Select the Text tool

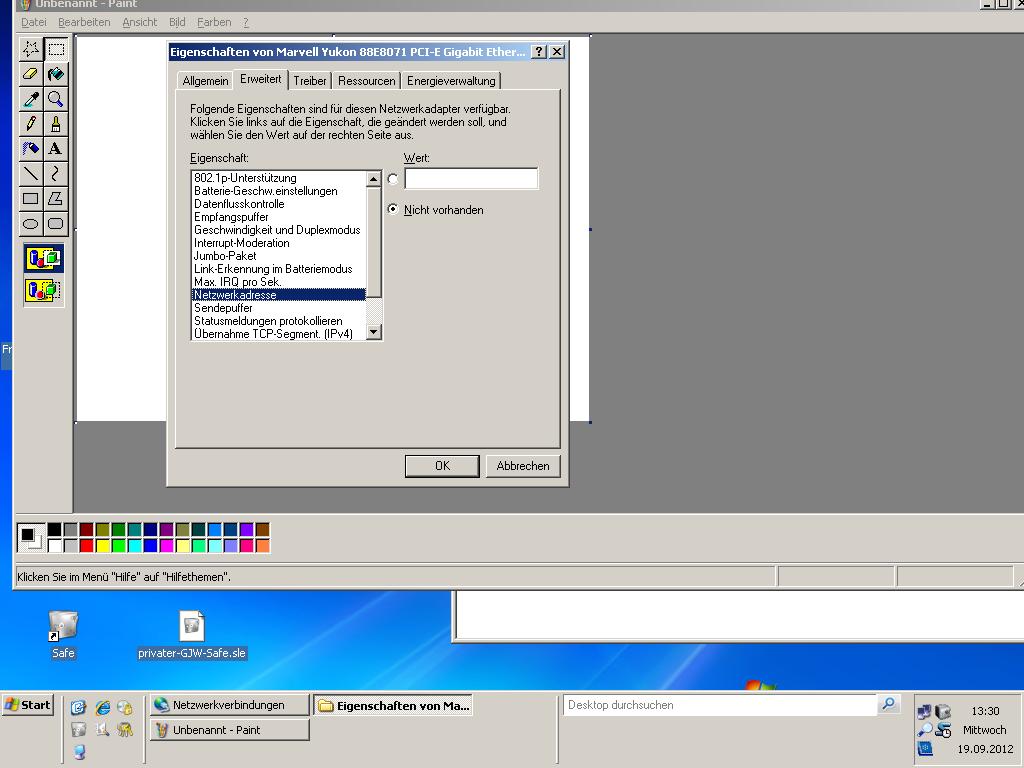pos(56,148)
